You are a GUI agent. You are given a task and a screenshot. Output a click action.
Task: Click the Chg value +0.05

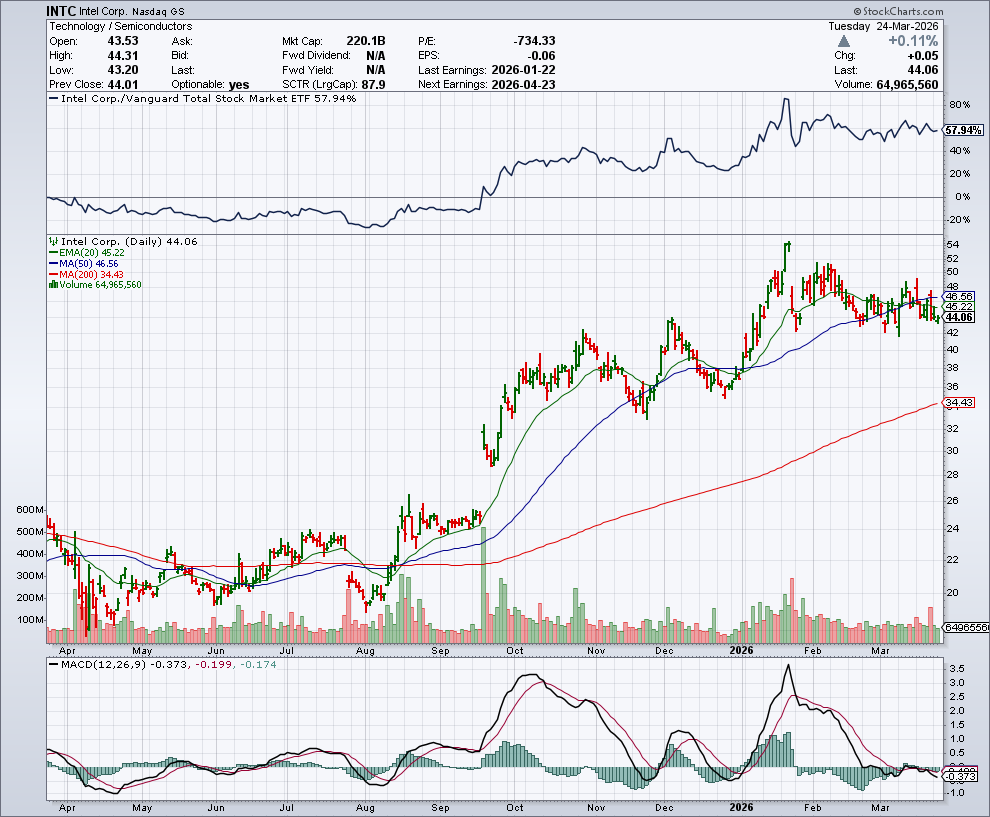pyautogui.click(x=922, y=56)
